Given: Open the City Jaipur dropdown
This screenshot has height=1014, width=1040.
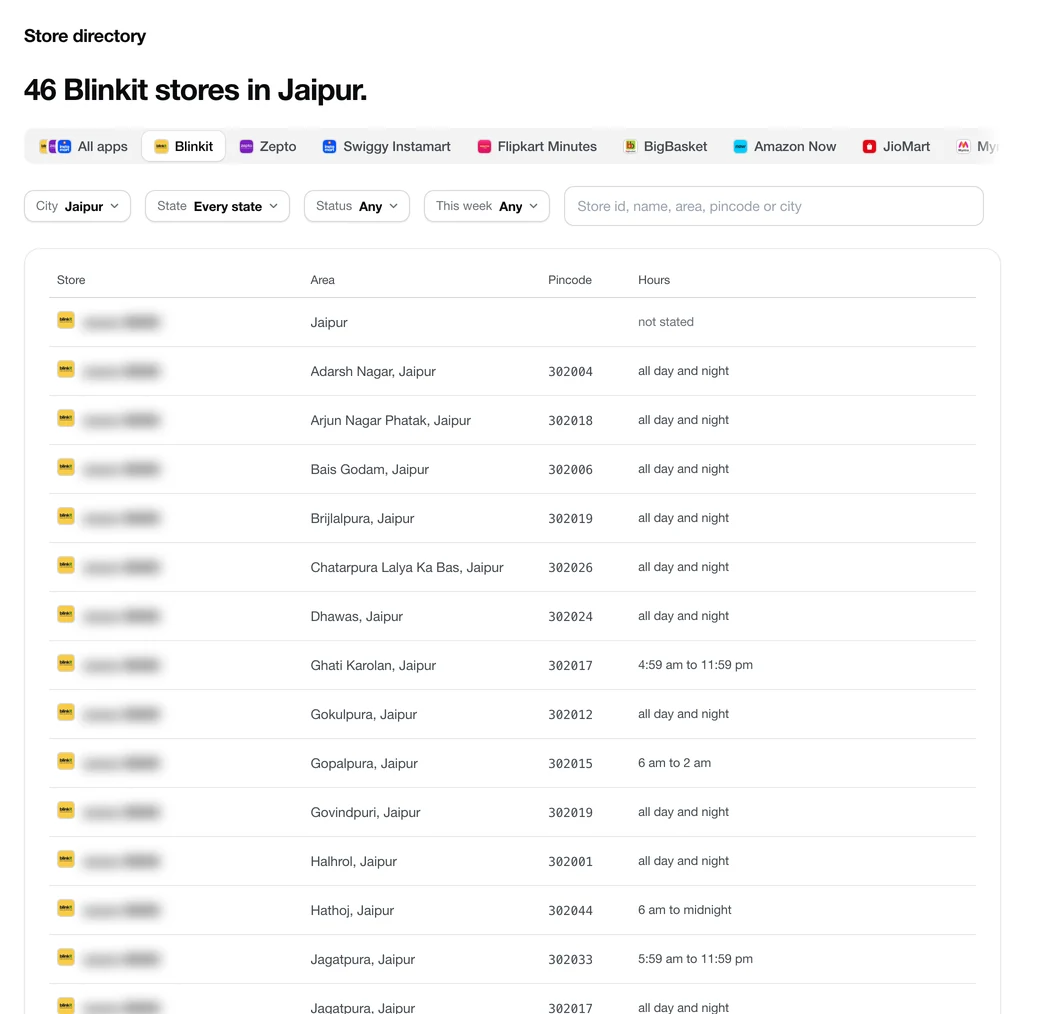Looking at the screenshot, I should tap(78, 206).
